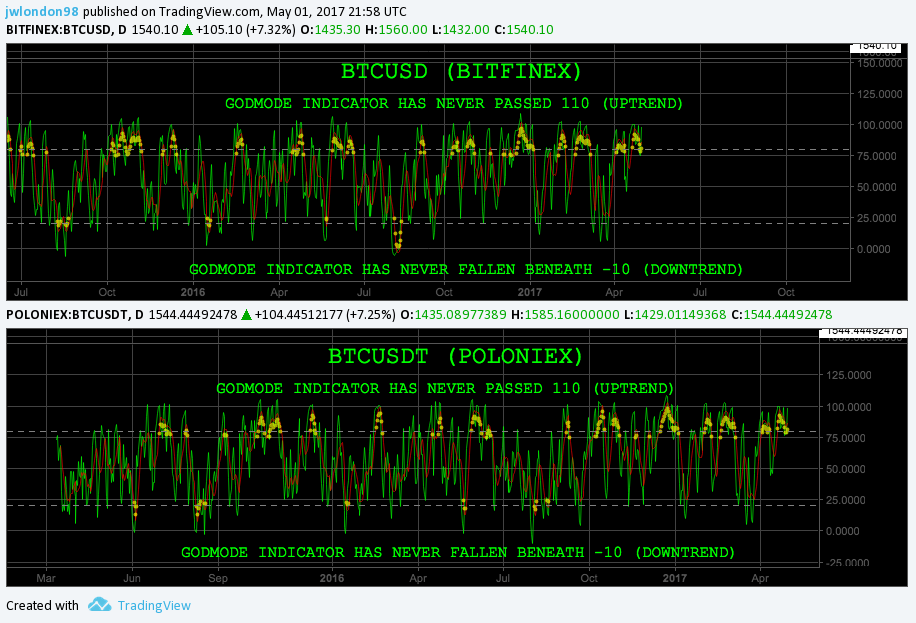Click the green up arrow beside 1540.10
The height and width of the screenshot is (623, 916).
pyautogui.click(x=188, y=30)
